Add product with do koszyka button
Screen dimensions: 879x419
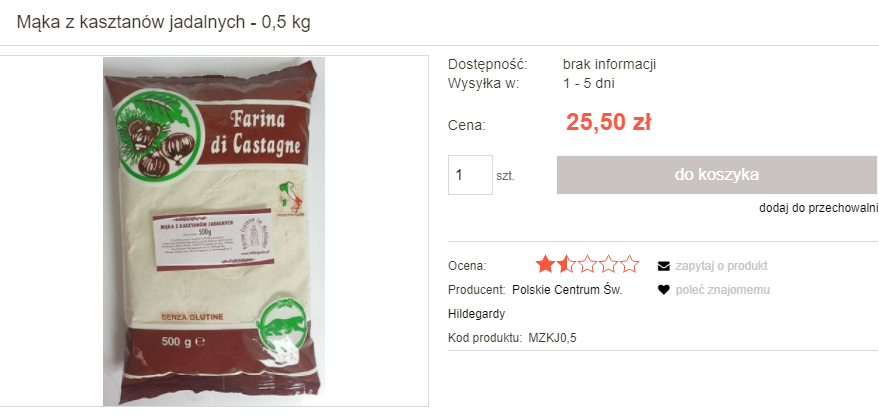(x=716, y=175)
